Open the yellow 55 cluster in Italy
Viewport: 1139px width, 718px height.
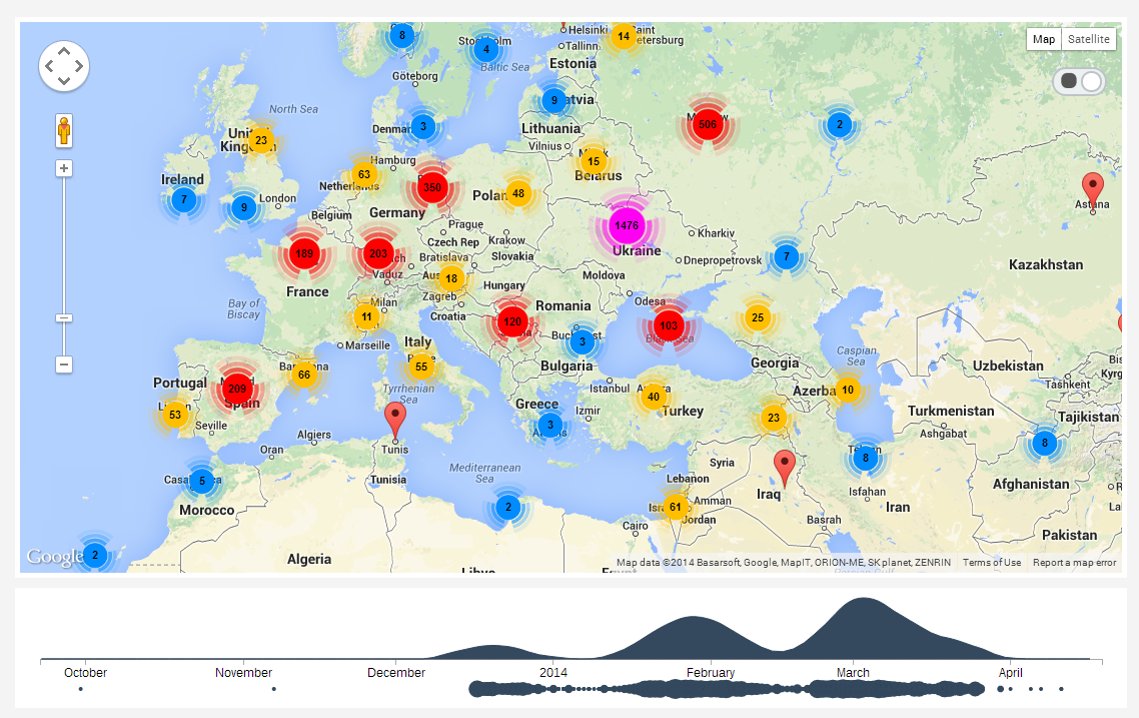(x=421, y=367)
